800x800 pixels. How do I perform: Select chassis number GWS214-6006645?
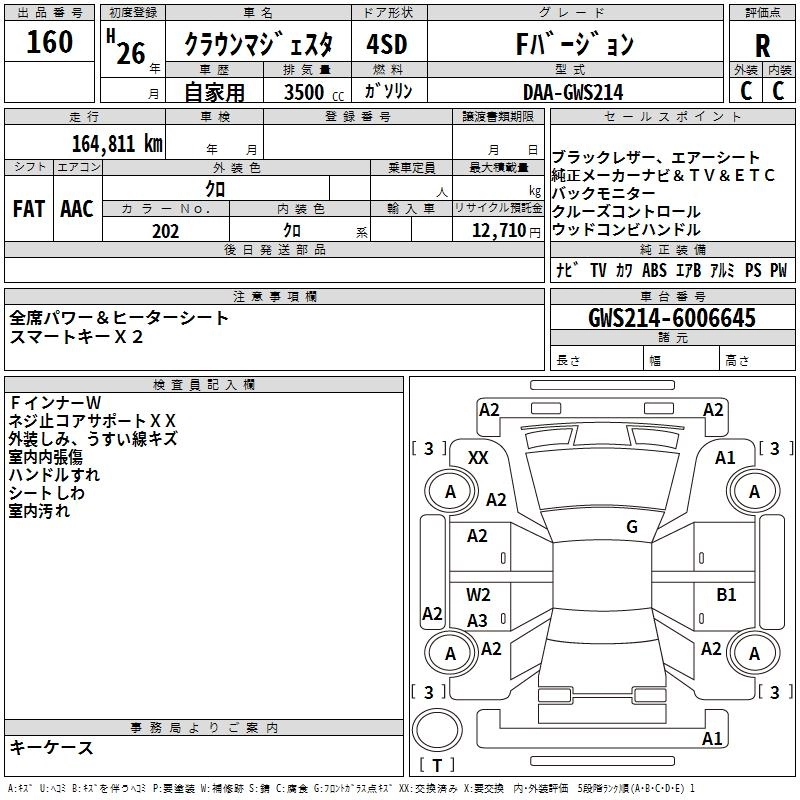(671, 318)
